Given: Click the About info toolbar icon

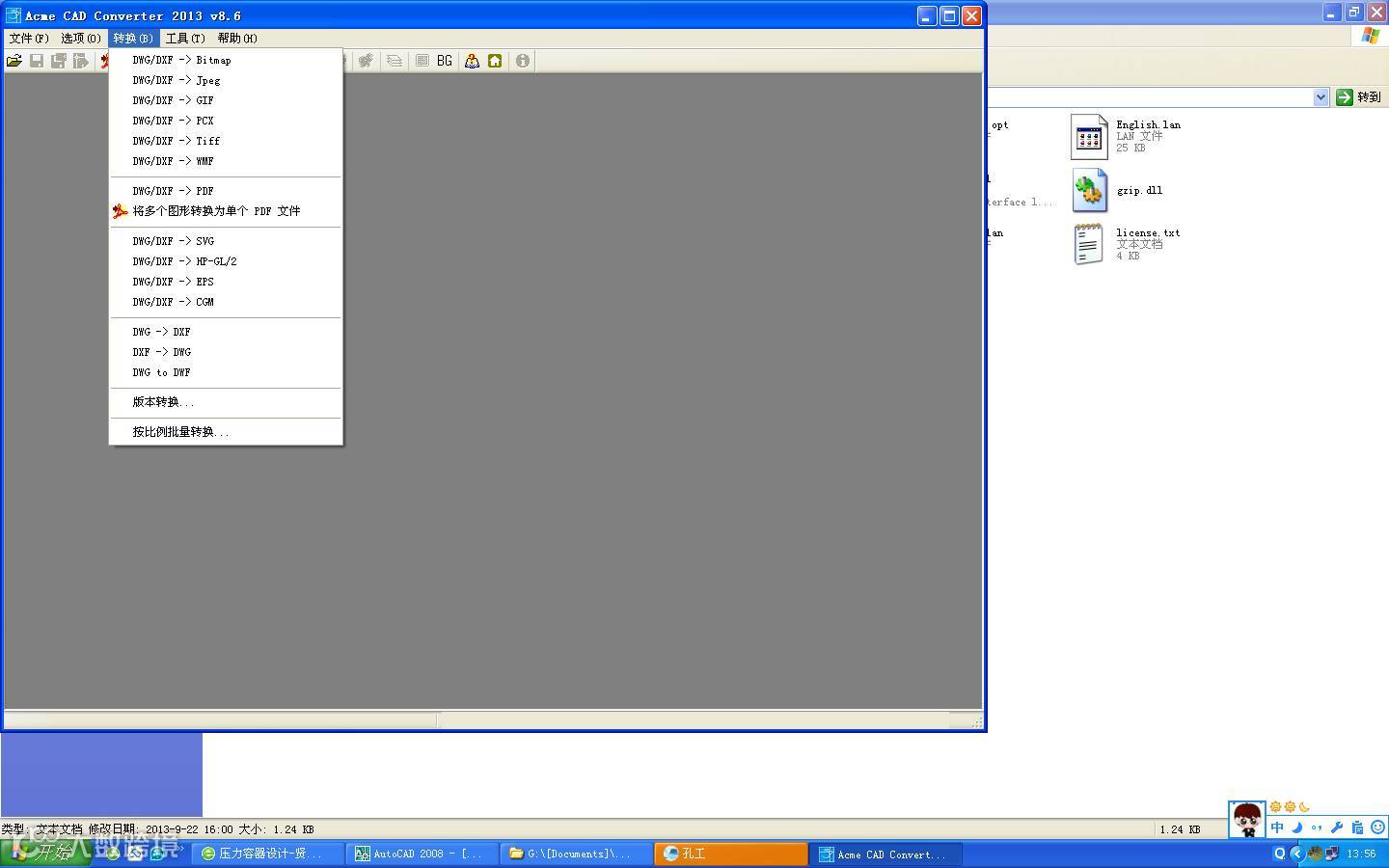Looking at the screenshot, I should (523, 61).
